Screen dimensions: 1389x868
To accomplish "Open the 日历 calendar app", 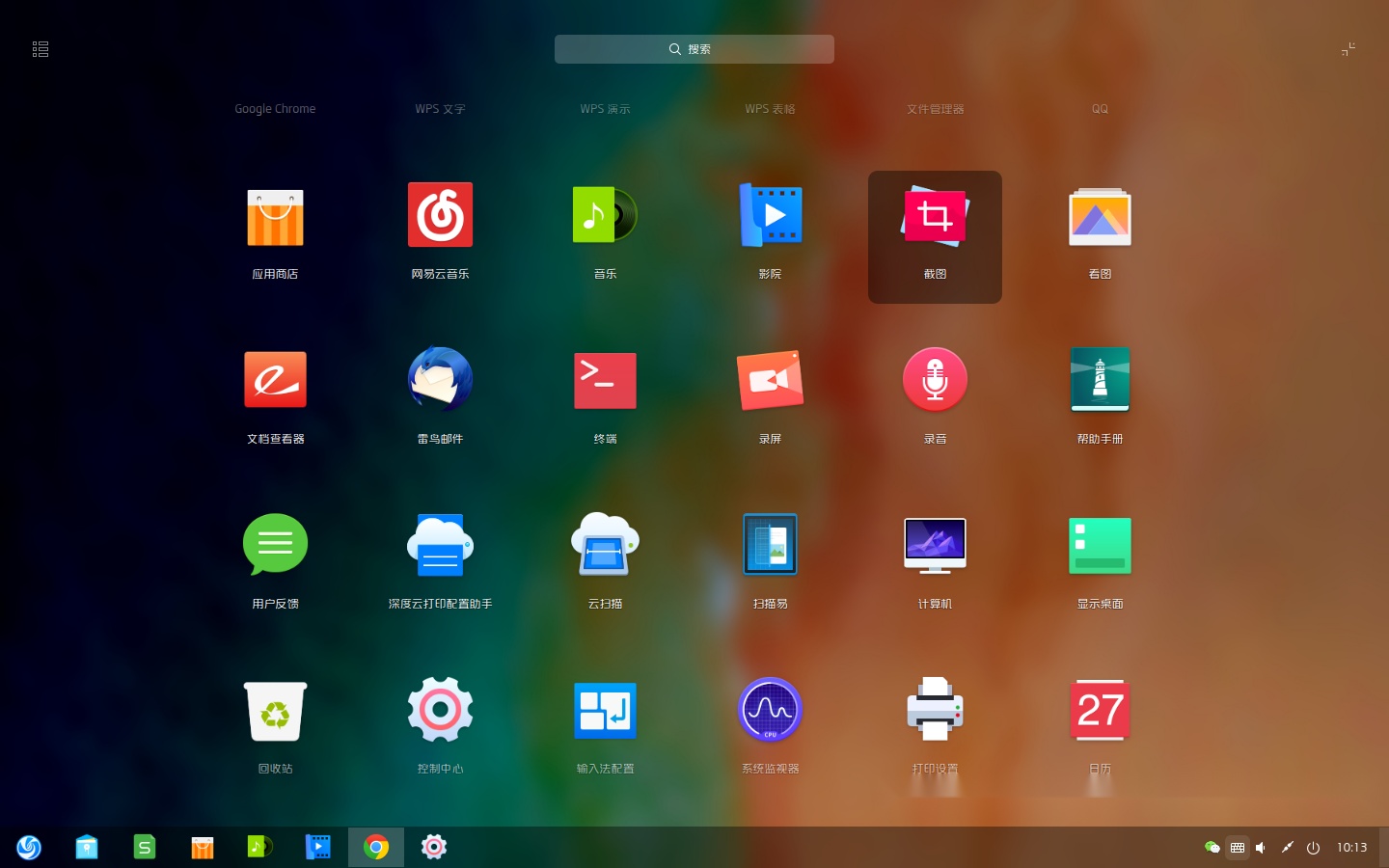I will tap(1100, 710).
